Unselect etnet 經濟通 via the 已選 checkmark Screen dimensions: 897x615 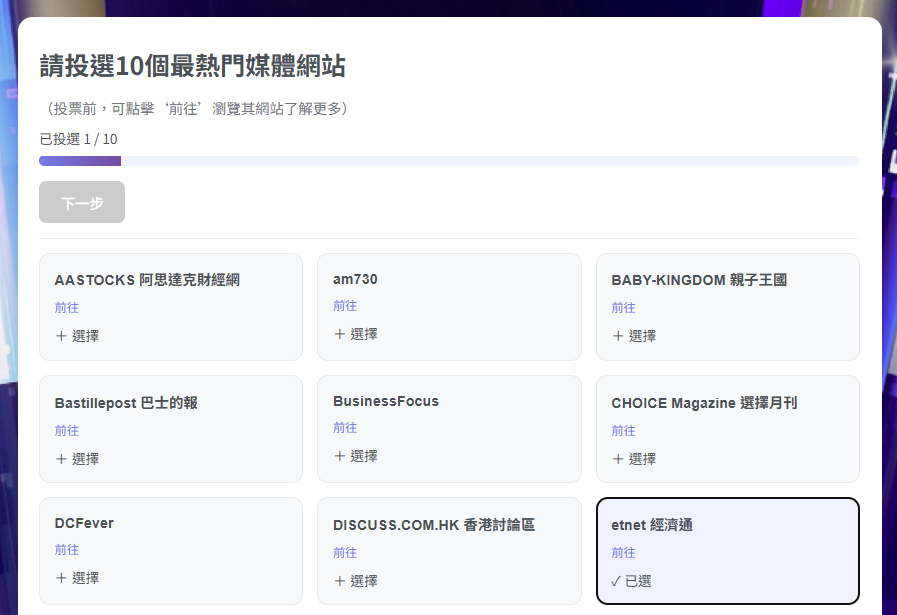point(631,581)
